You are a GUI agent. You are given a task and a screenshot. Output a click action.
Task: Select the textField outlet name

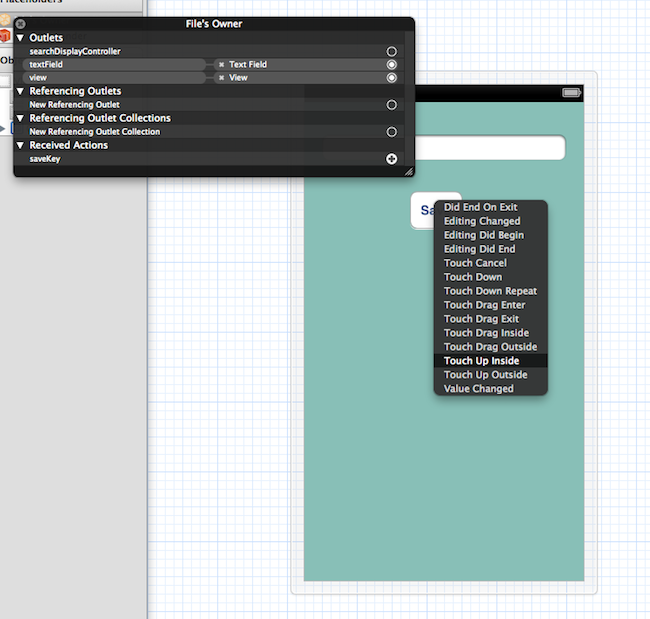click(x=46, y=65)
